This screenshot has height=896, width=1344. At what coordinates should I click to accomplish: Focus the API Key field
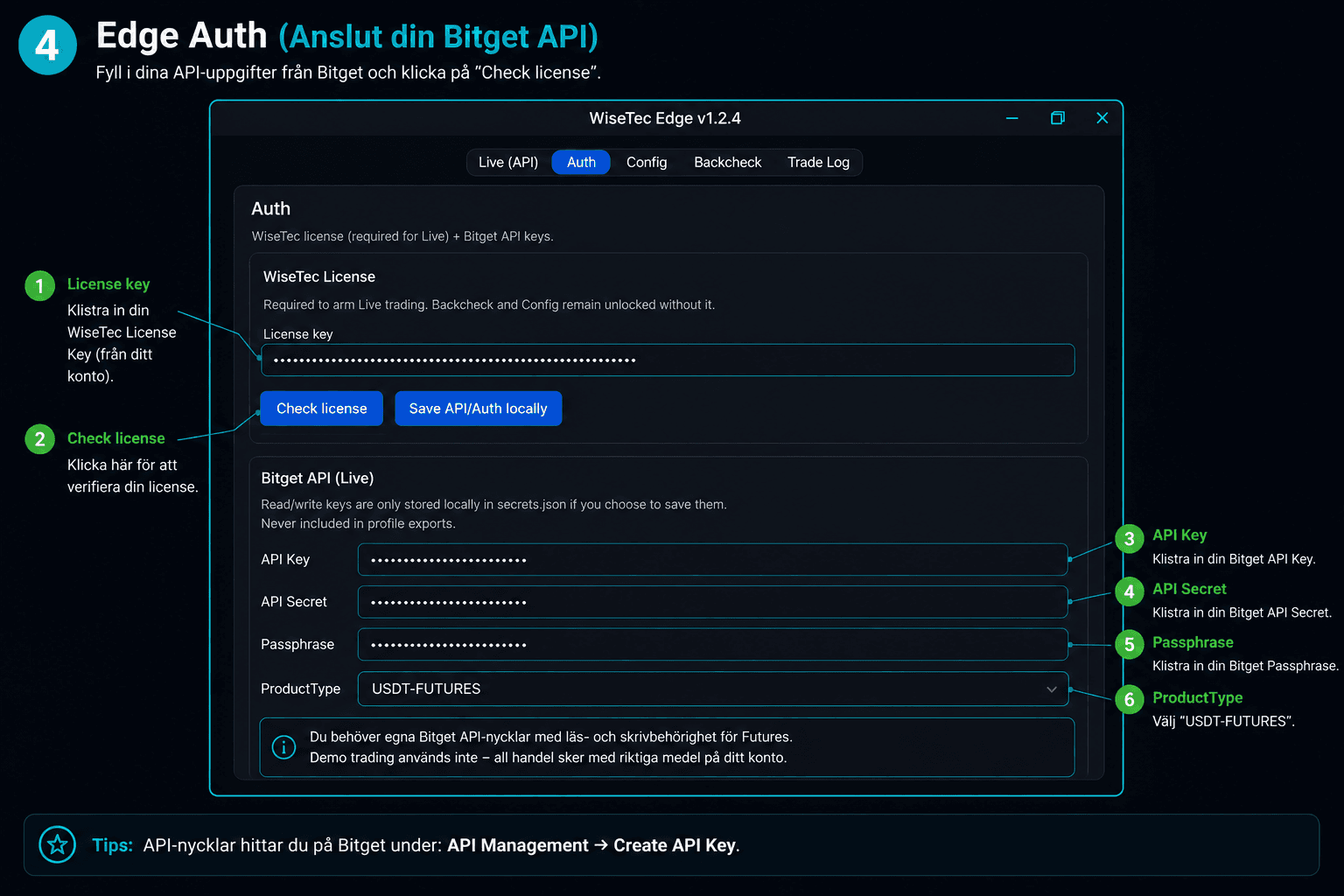[712, 560]
